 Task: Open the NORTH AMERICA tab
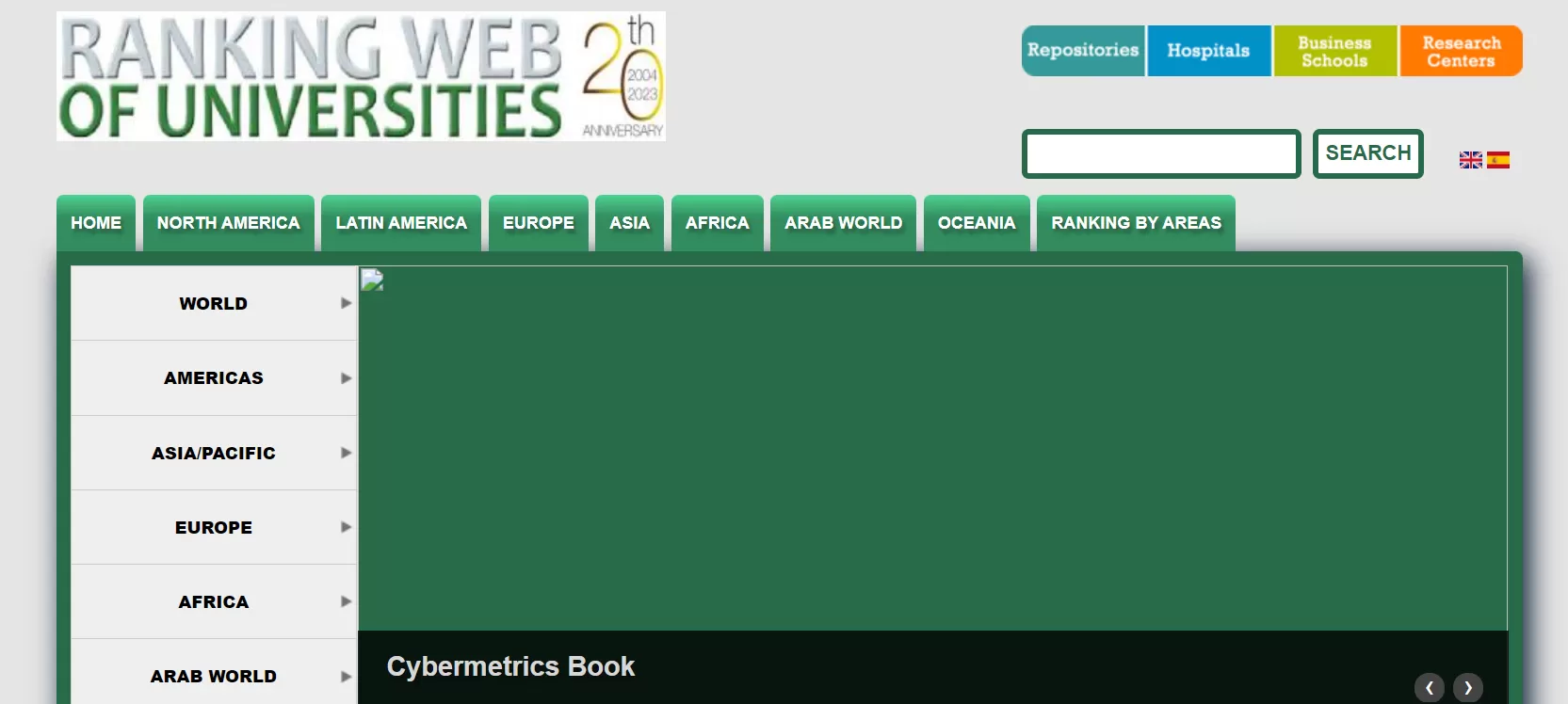tap(229, 223)
